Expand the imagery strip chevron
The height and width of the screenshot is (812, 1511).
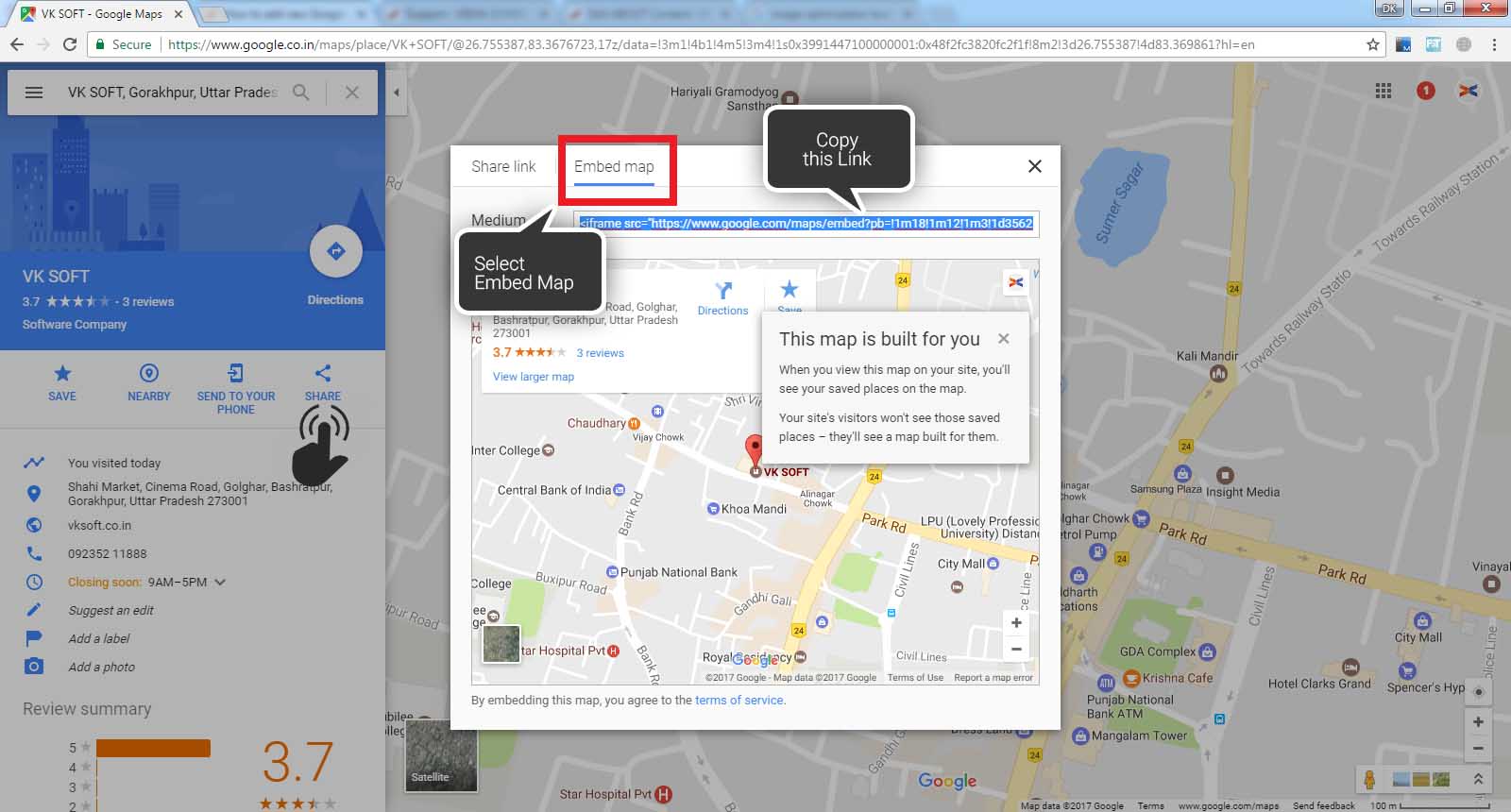point(1478,779)
